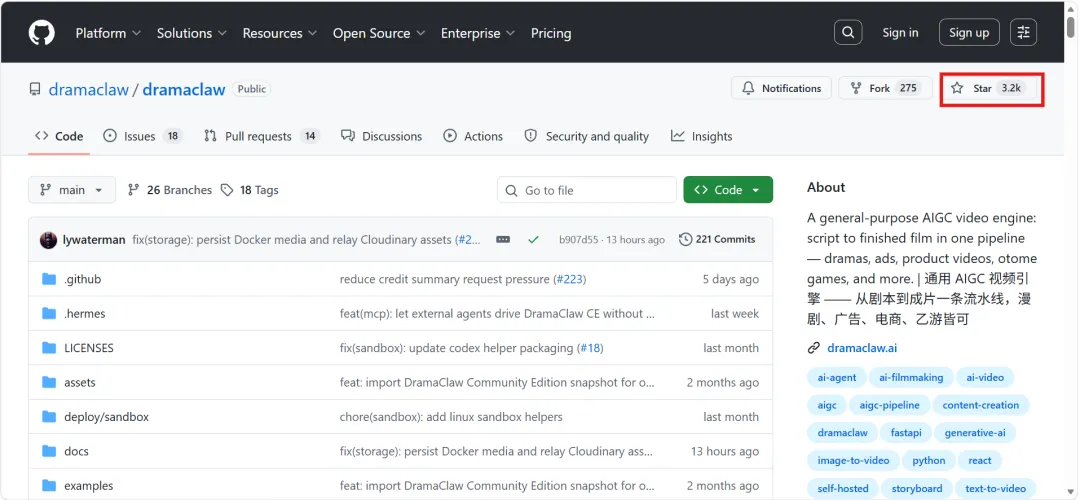The width and height of the screenshot is (1080, 500).
Task: Click the green checkmark commit status icon
Action: (x=533, y=240)
